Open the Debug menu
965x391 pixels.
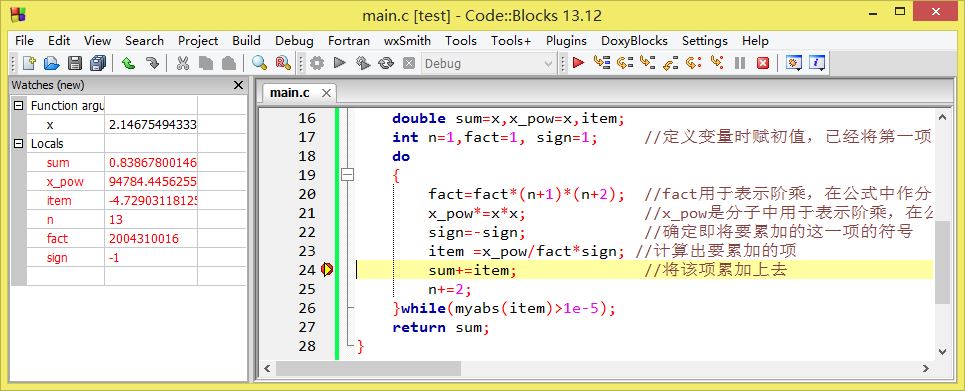(294, 41)
